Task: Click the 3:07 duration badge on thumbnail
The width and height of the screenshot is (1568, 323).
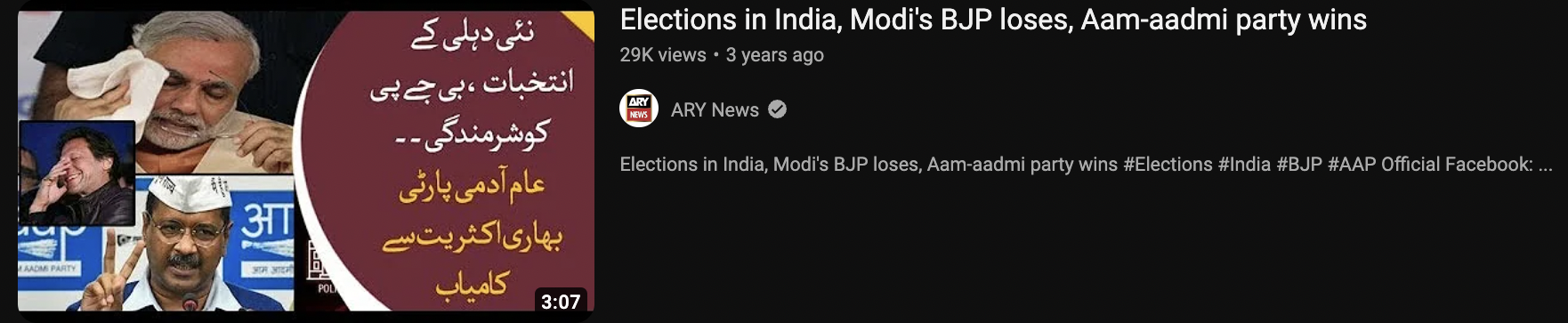Action: (561, 302)
